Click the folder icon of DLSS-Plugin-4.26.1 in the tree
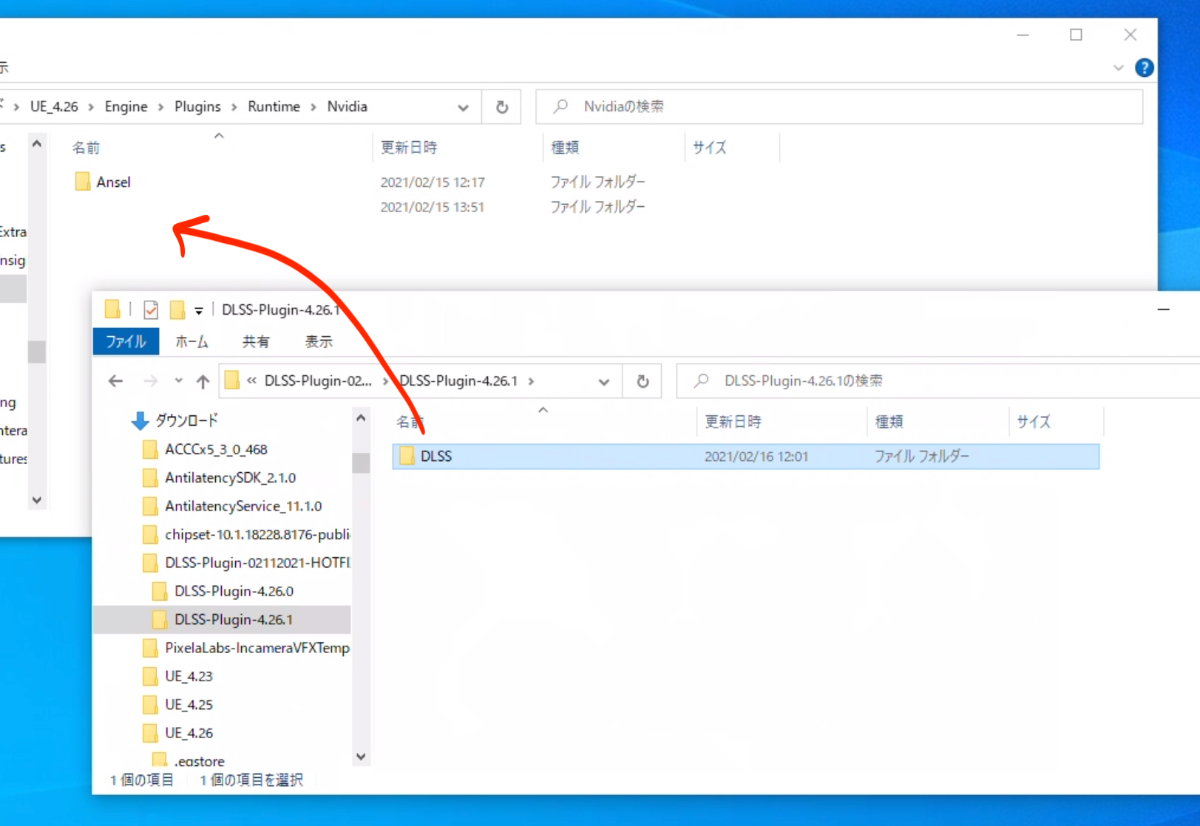This screenshot has width=1200, height=826. coord(160,619)
